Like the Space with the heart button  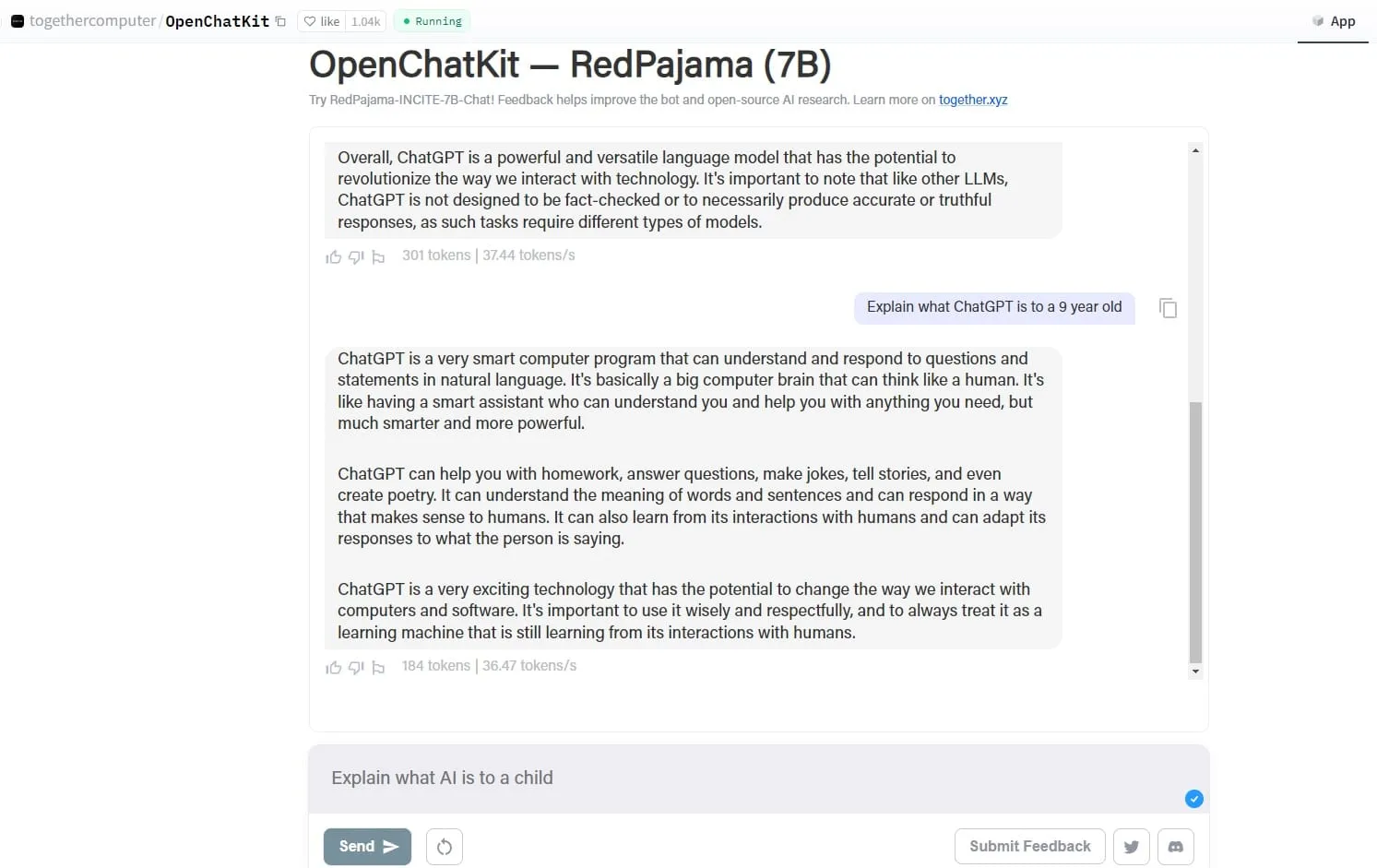(x=322, y=21)
